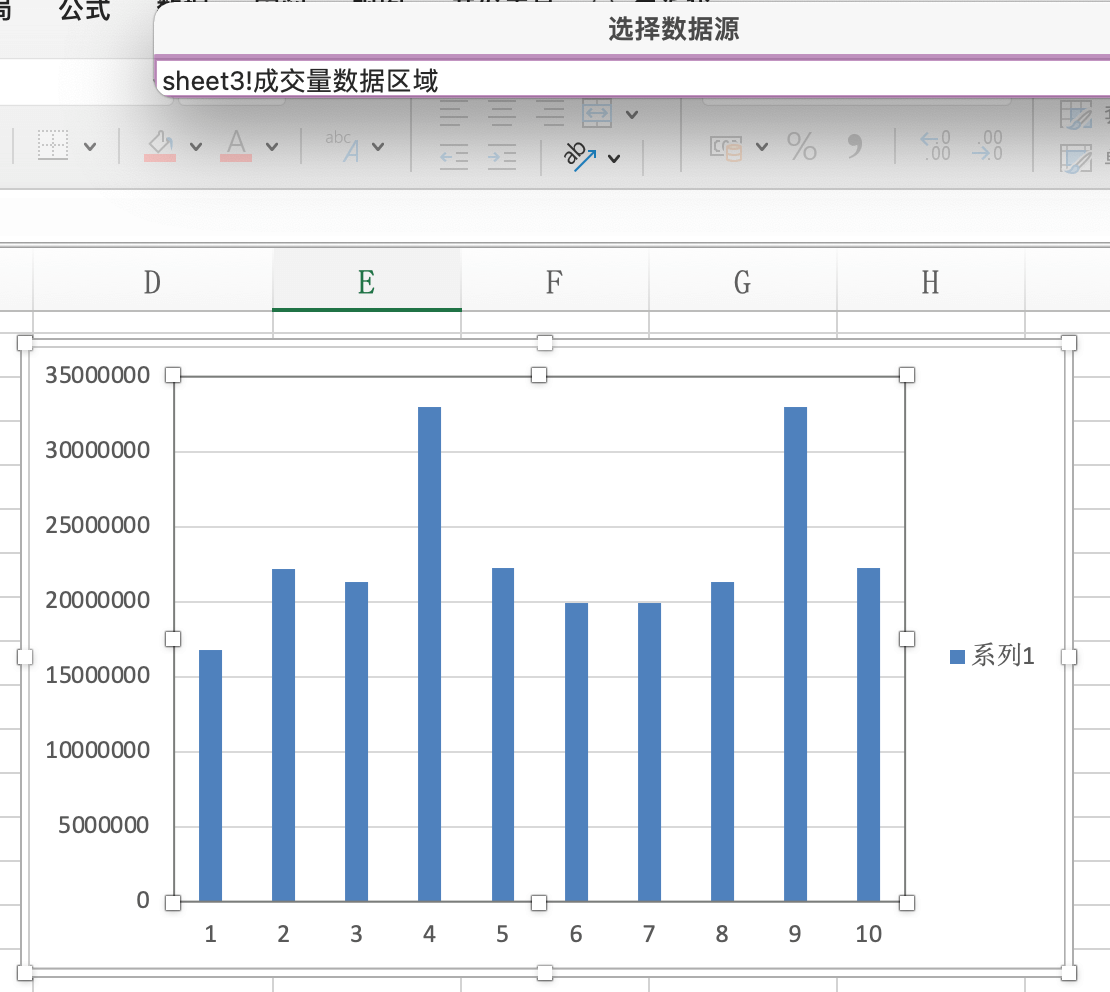Click the align right icon

pyautogui.click(x=550, y=113)
